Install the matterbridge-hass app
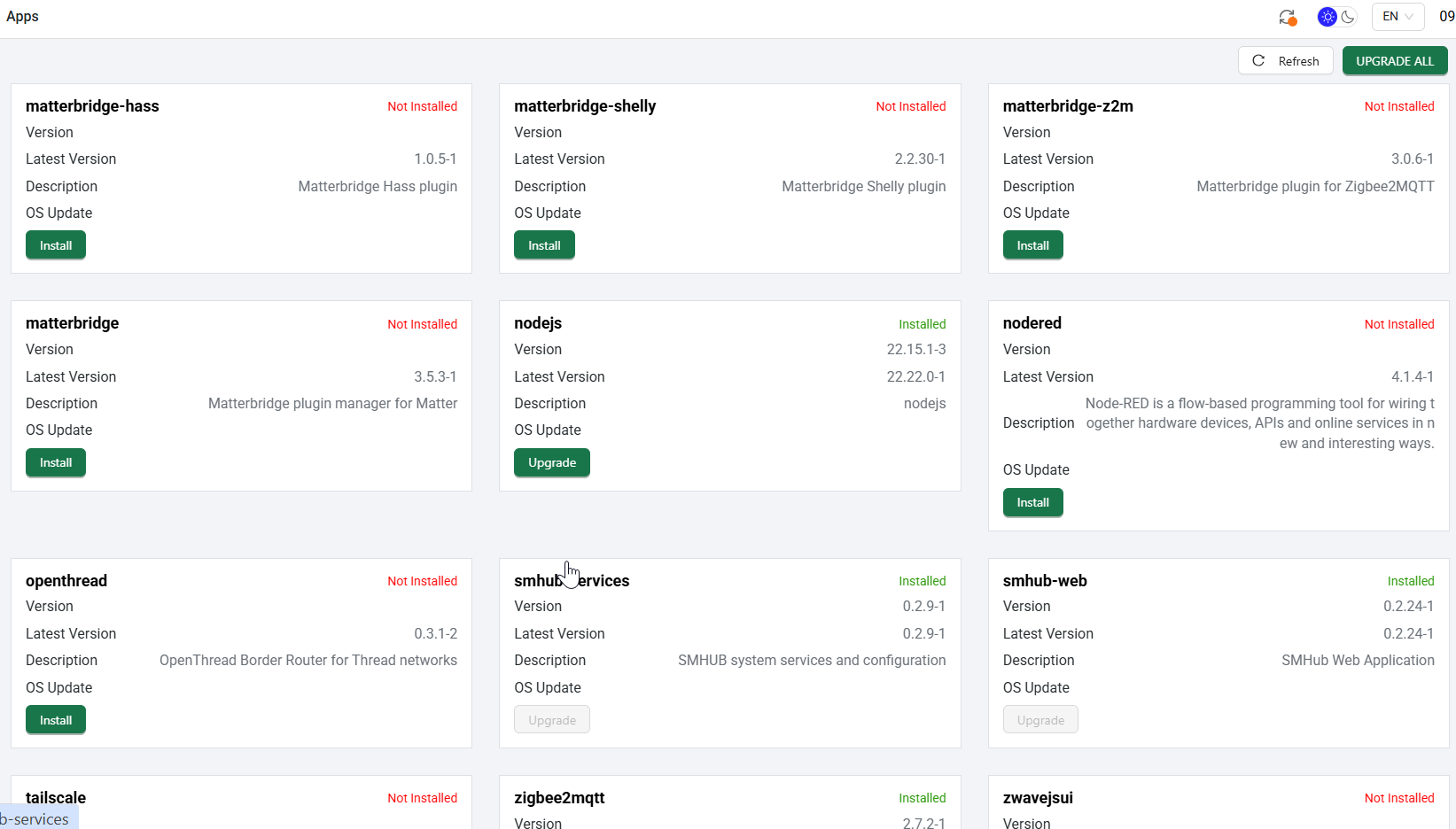 coord(56,245)
